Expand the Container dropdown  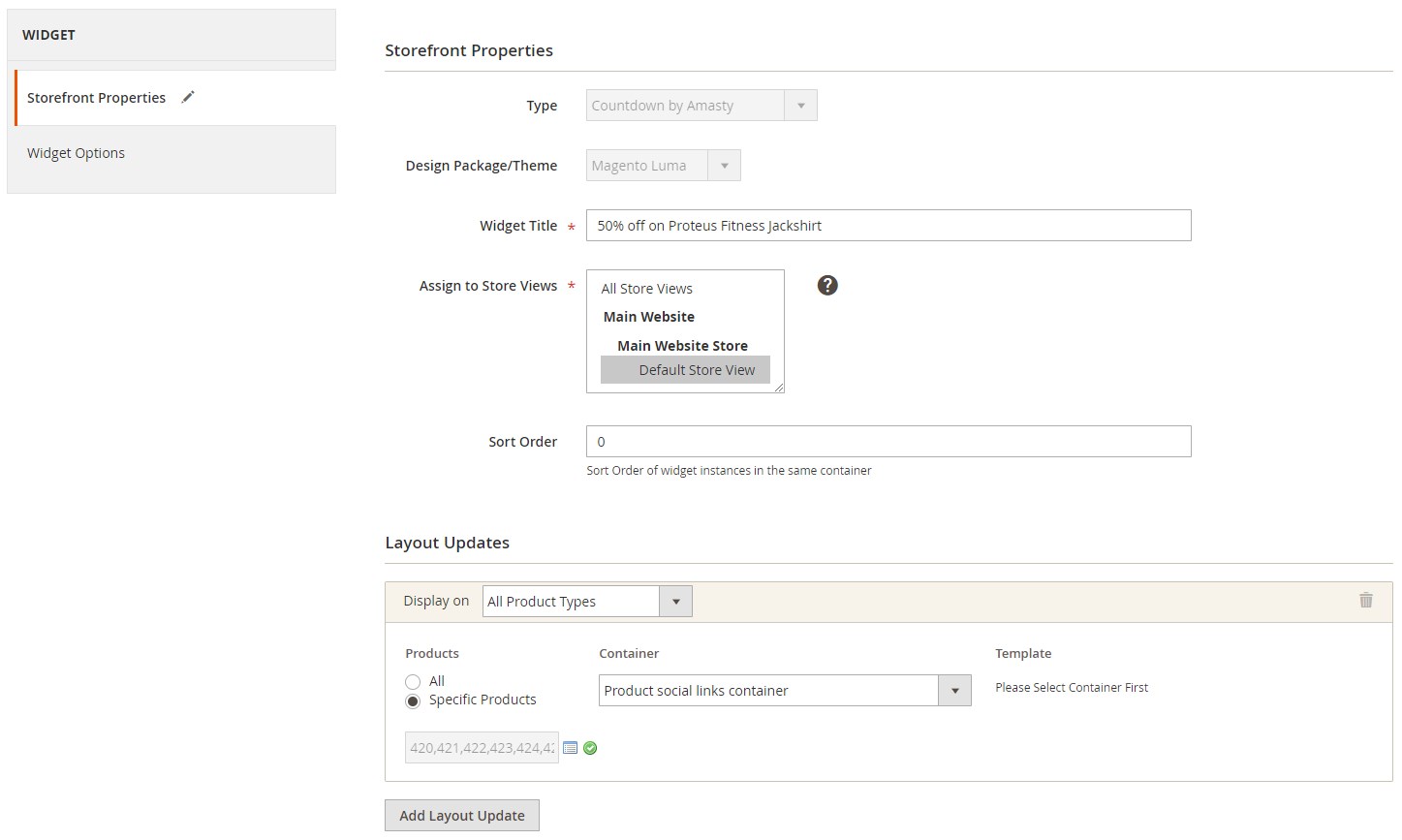[784, 691]
